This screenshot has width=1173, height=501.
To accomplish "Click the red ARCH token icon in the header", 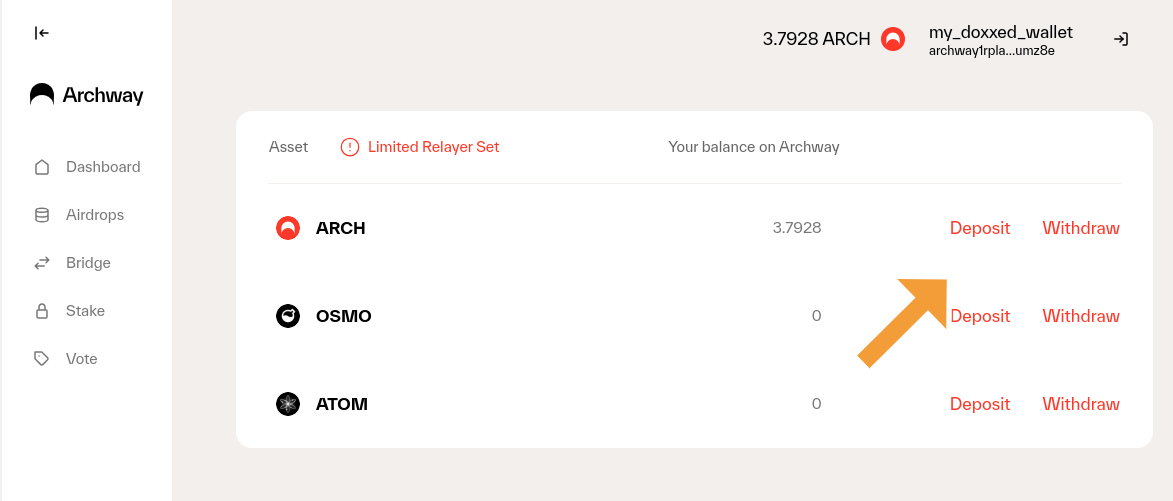I will coord(892,39).
